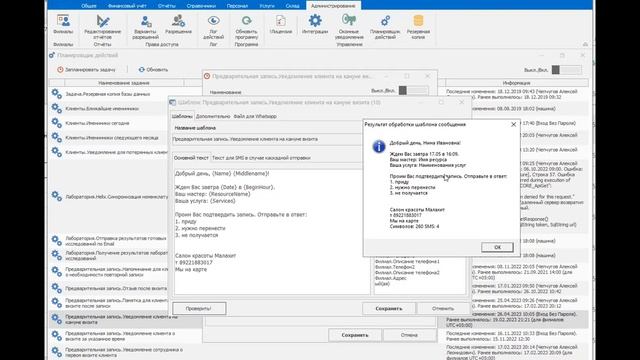Select the Администрирование ribbon tab
640x360 pixels.
coord(333,6)
